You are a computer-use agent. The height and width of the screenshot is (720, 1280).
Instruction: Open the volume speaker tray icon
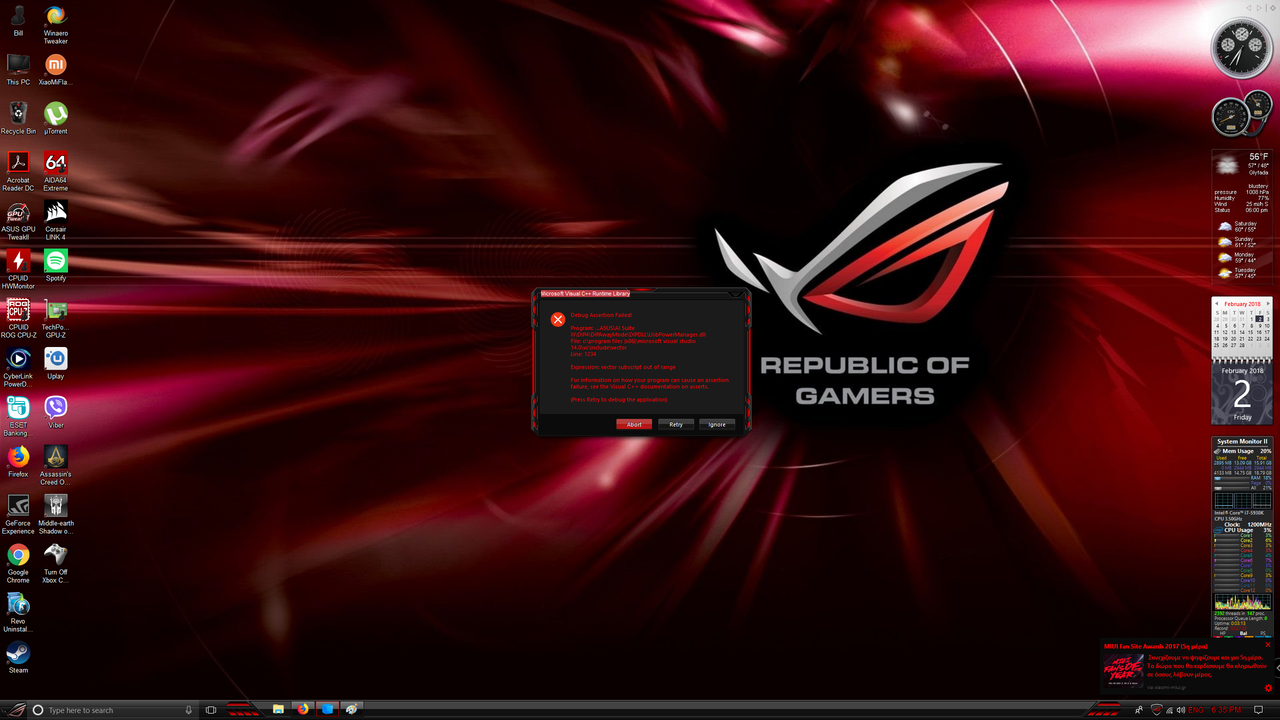click(x=1181, y=710)
